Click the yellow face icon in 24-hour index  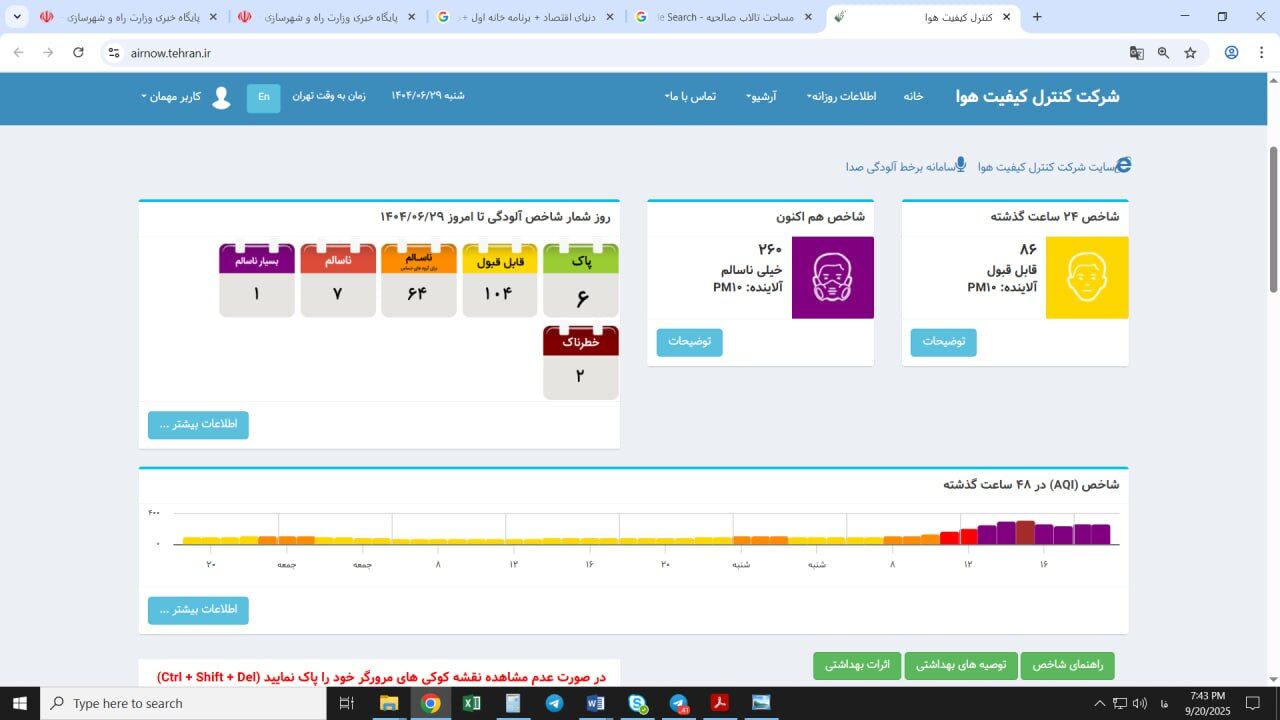pyautogui.click(x=1087, y=277)
